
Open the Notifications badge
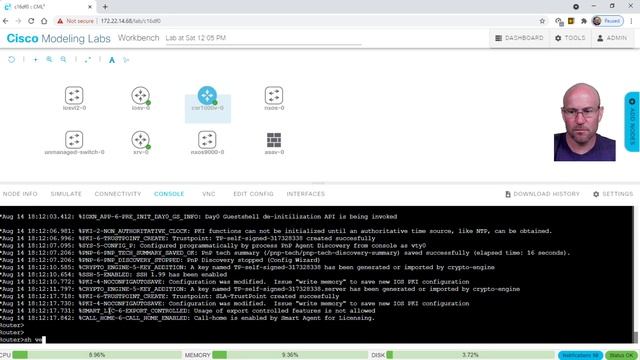click(580, 355)
